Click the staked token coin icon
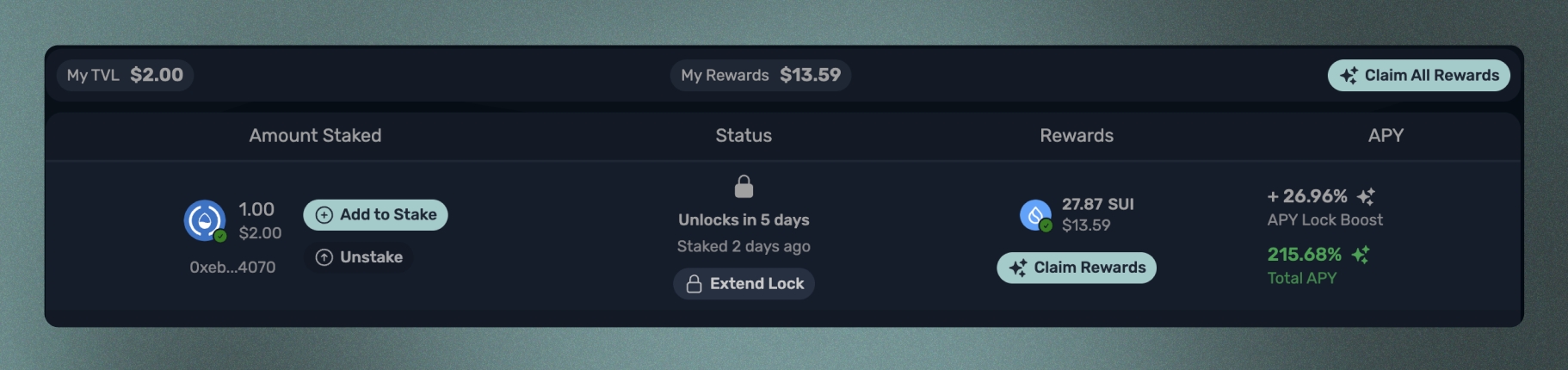Viewport: 1568px width, 370px height. (205, 220)
